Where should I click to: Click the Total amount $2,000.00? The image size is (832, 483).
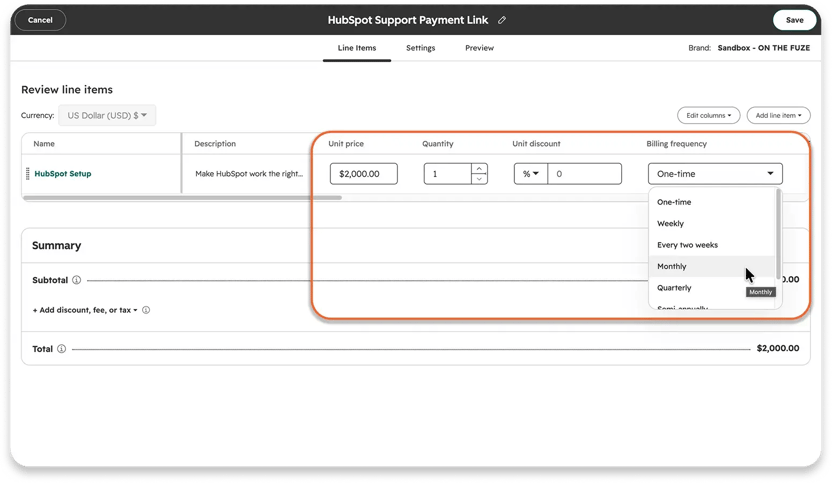coord(778,348)
